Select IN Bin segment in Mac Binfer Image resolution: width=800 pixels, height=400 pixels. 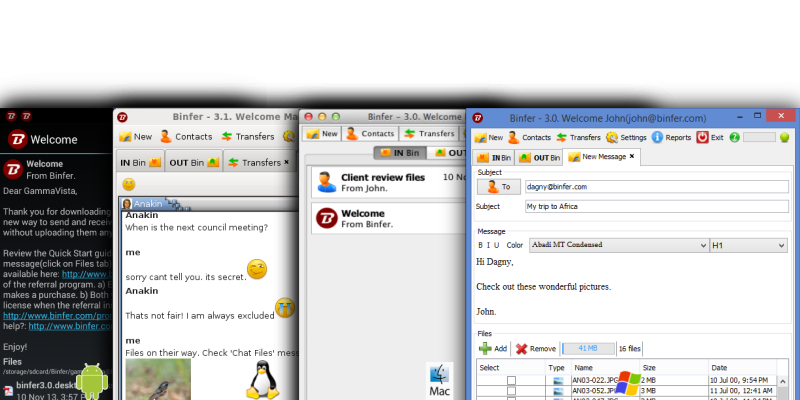tap(400, 153)
